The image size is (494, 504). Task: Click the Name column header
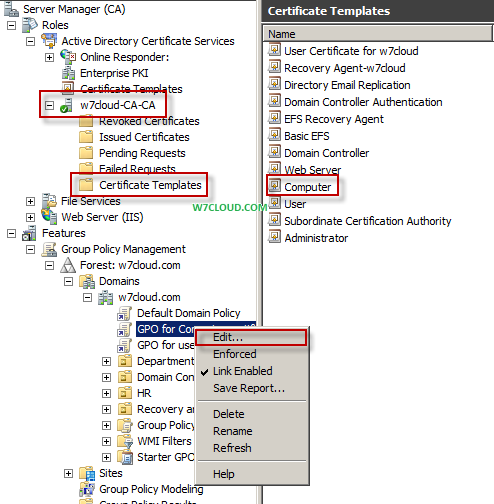pos(378,34)
